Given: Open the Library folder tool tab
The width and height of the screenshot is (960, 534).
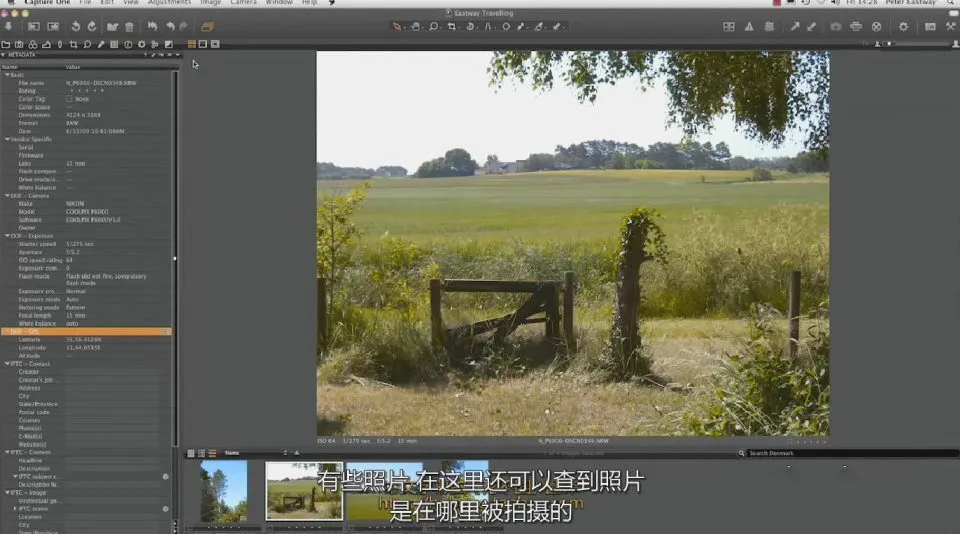Looking at the screenshot, I should [6, 45].
